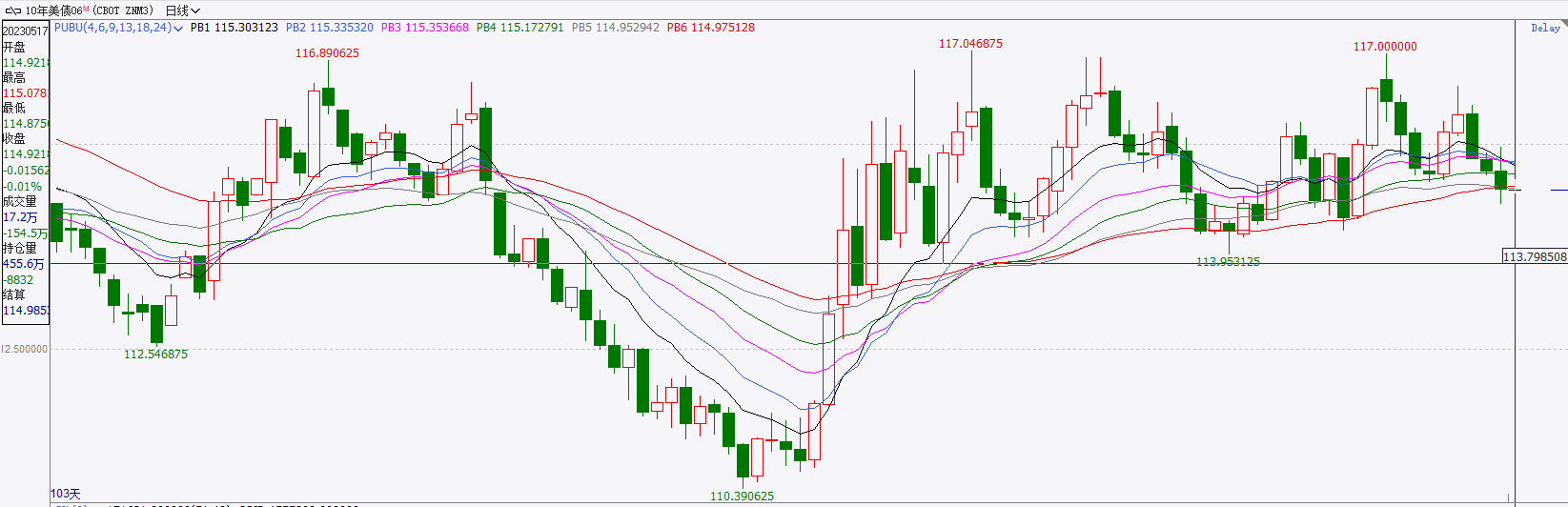Click the 110.390625 lowest price label
The image size is (1568, 507).
[x=743, y=497]
